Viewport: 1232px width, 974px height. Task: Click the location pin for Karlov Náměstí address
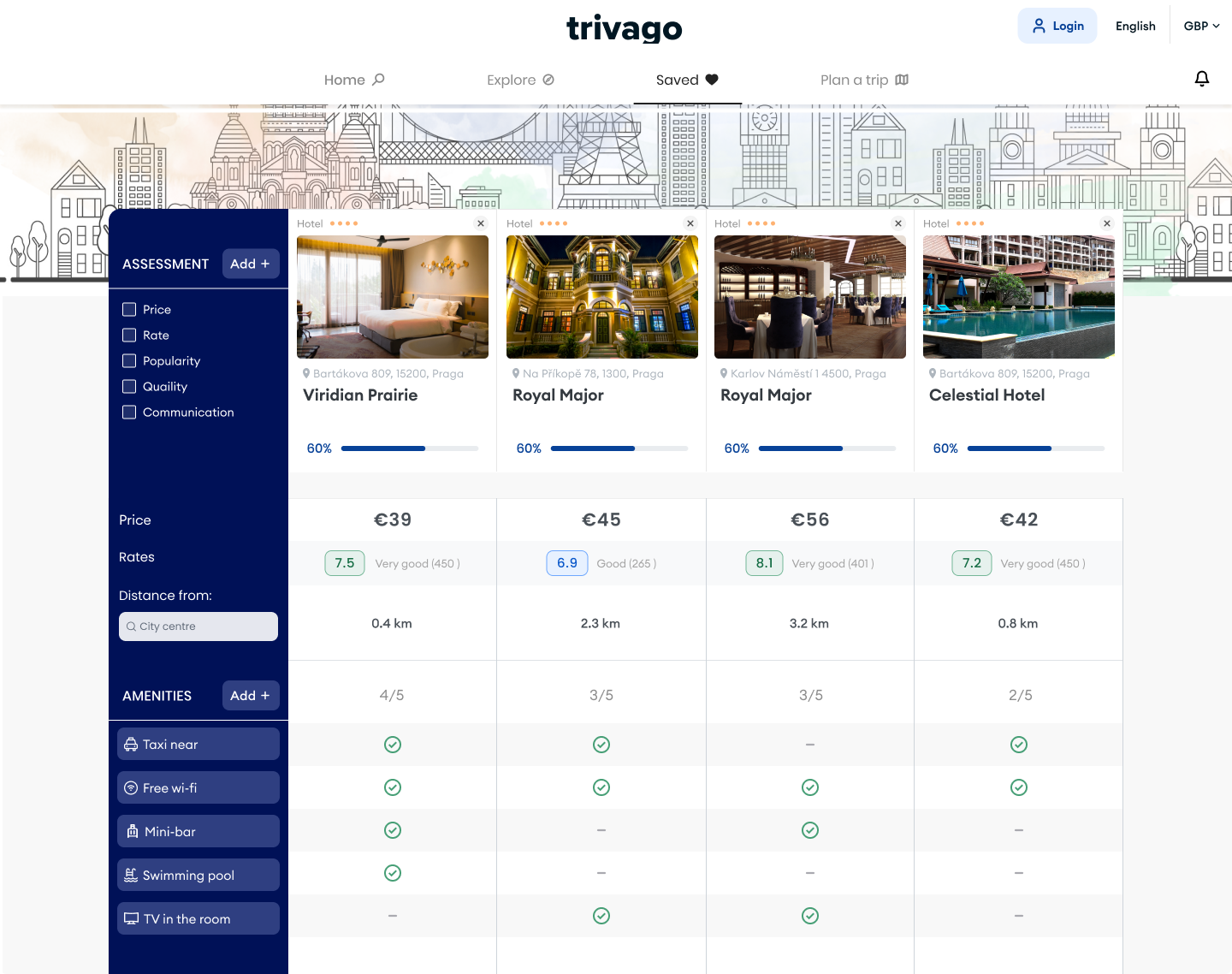click(x=724, y=374)
